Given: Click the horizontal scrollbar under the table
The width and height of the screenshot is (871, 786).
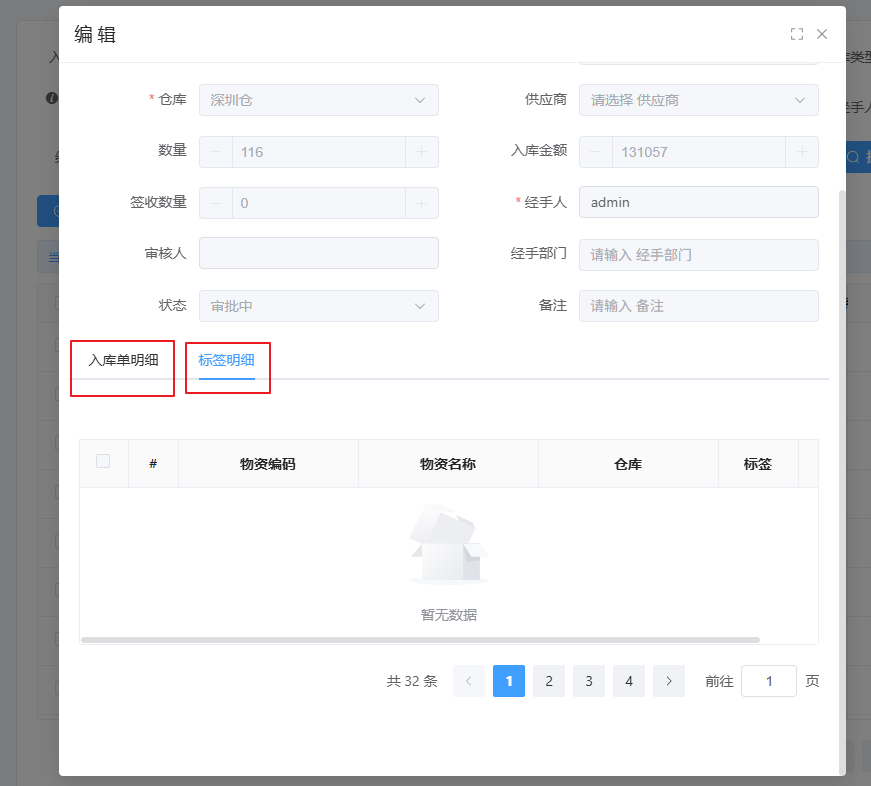Looking at the screenshot, I should click(420, 639).
